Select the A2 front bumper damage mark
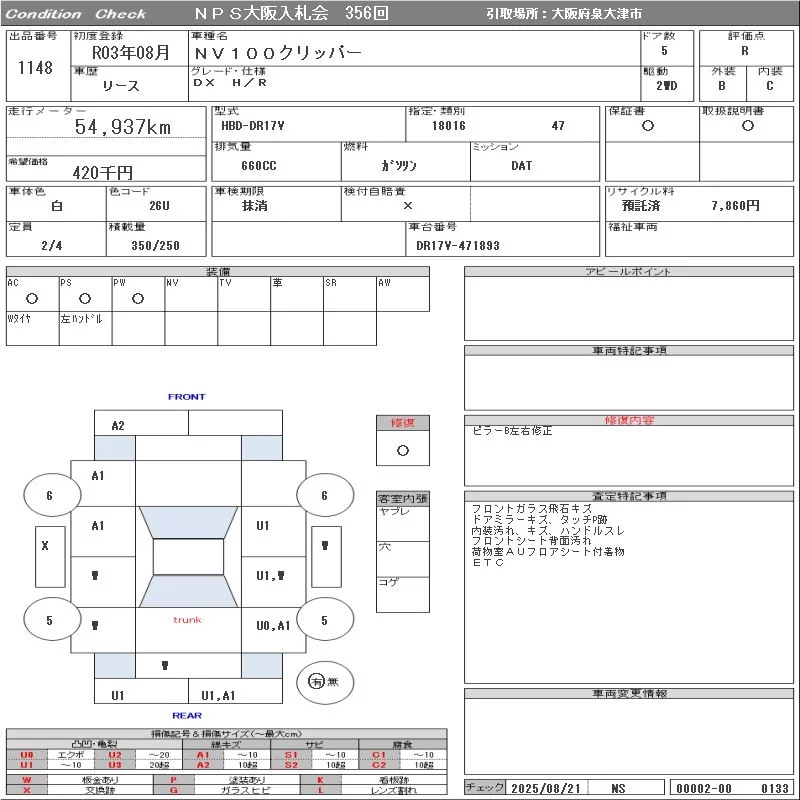800x800 pixels. tap(118, 425)
